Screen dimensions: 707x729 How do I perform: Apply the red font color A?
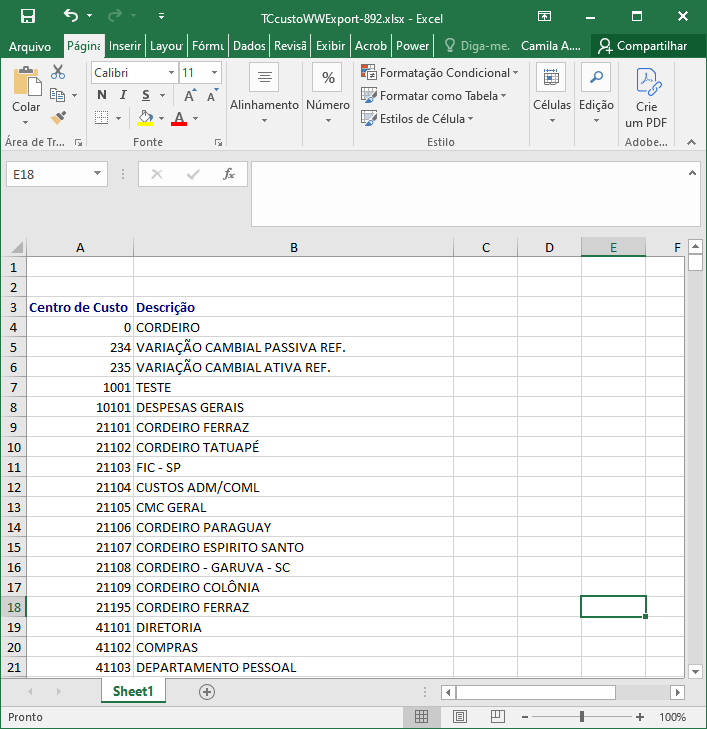point(179,118)
